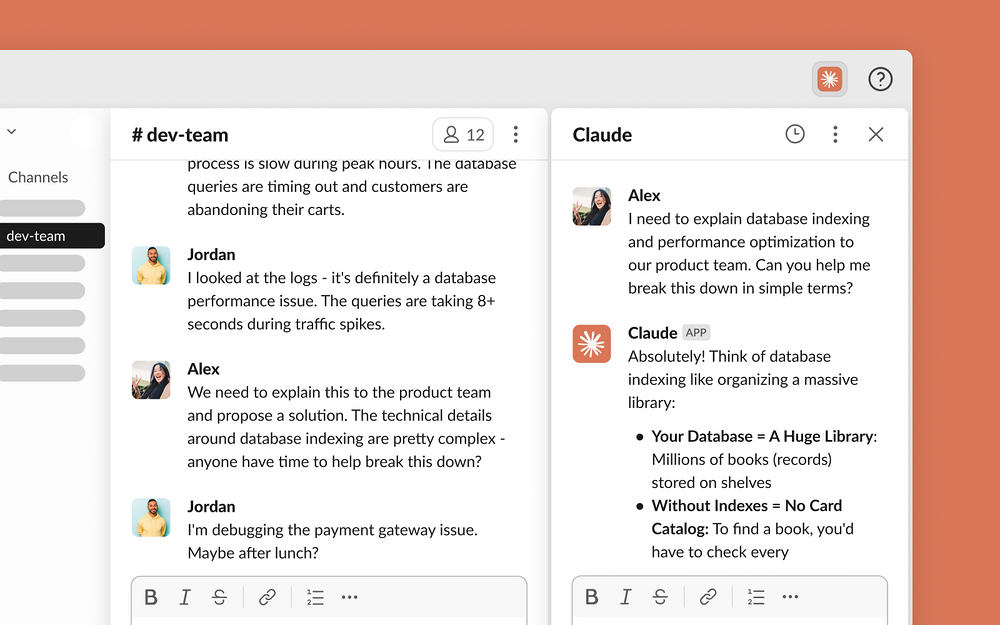Viewport: 1000px width, 625px height.
Task: Click the Channels sidebar heading
Action: (x=38, y=177)
